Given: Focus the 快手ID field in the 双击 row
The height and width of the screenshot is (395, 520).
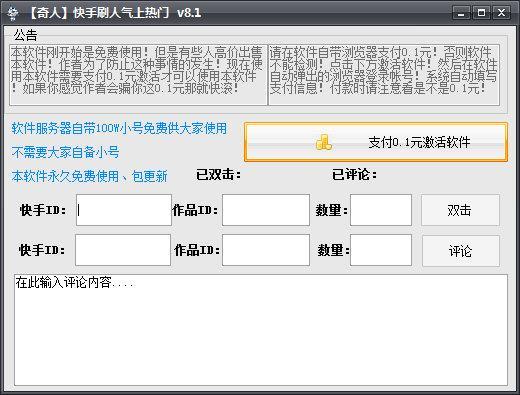Looking at the screenshot, I should (x=124, y=210).
